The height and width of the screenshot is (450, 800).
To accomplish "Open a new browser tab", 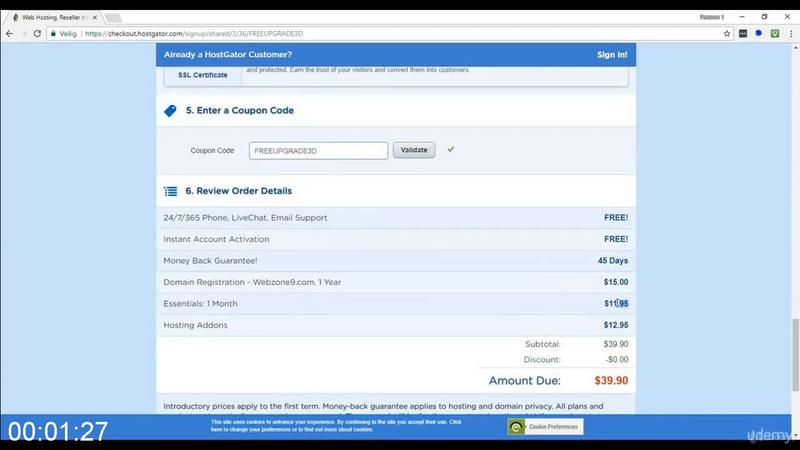I will (x=113, y=18).
